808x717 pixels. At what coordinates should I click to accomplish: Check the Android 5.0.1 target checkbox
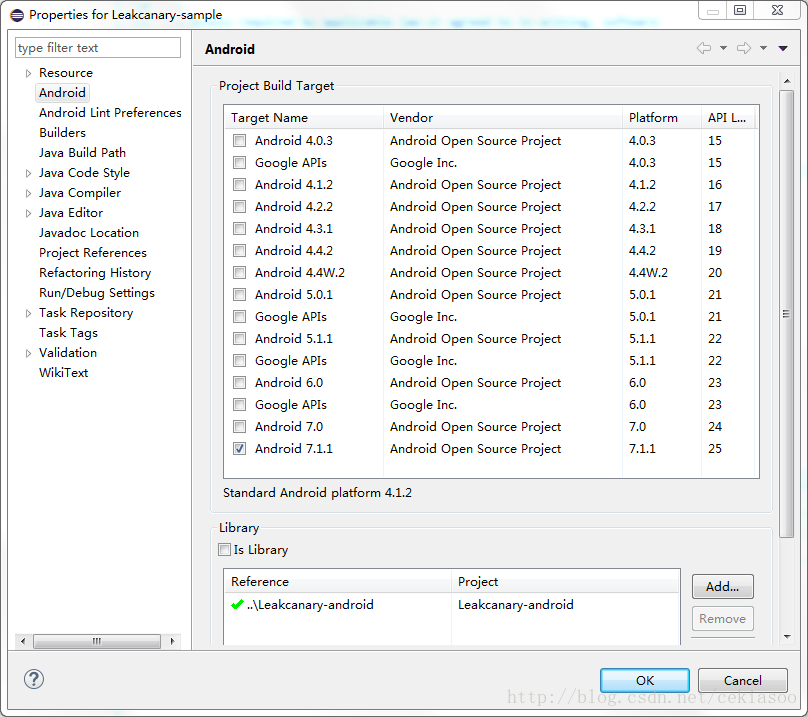(239, 295)
